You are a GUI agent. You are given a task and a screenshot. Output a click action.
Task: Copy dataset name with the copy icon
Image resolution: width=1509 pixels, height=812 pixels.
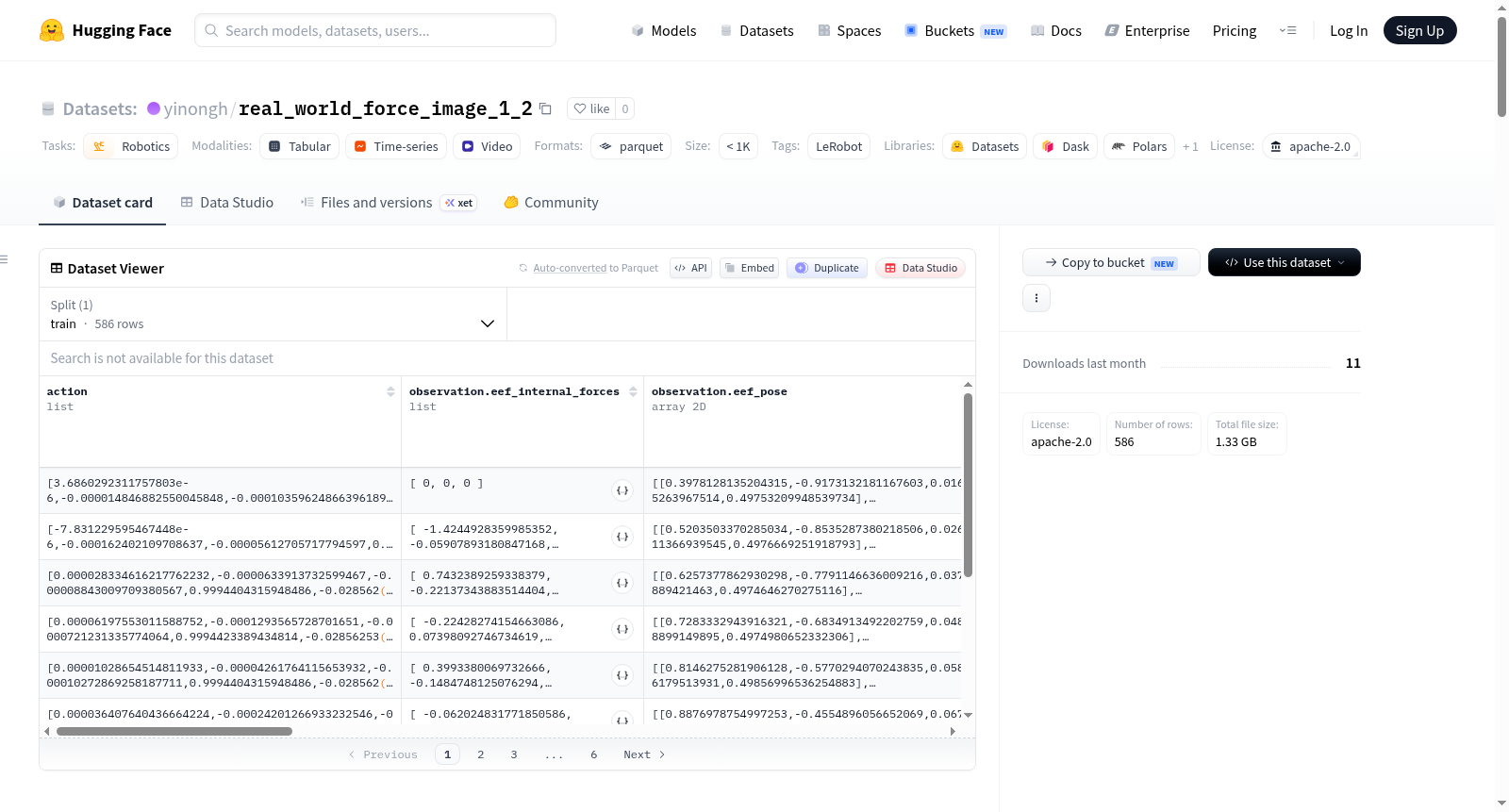[545, 108]
